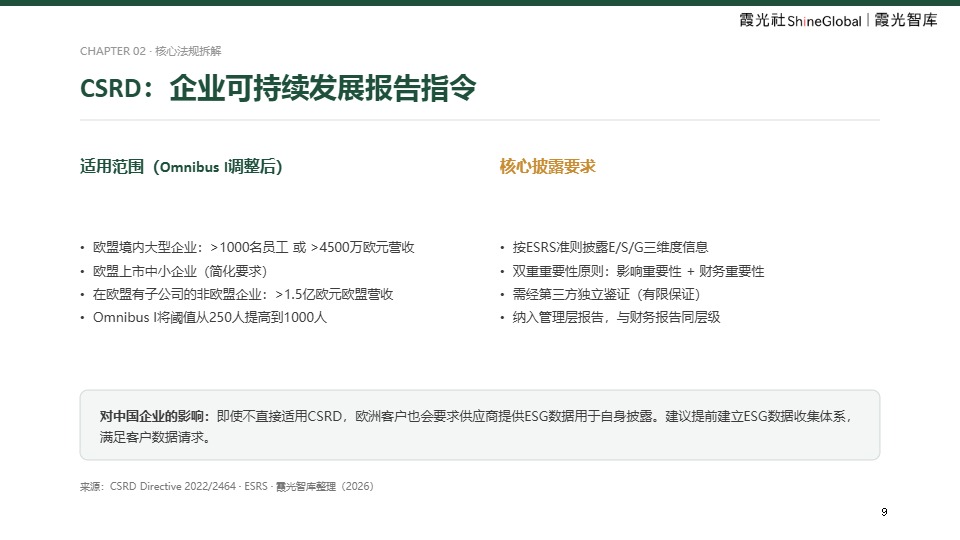Image resolution: width=960 pixels, height=540 pixels.
Task: Select the heading '核心披露要求'
Action: click(x=547, y=167)
